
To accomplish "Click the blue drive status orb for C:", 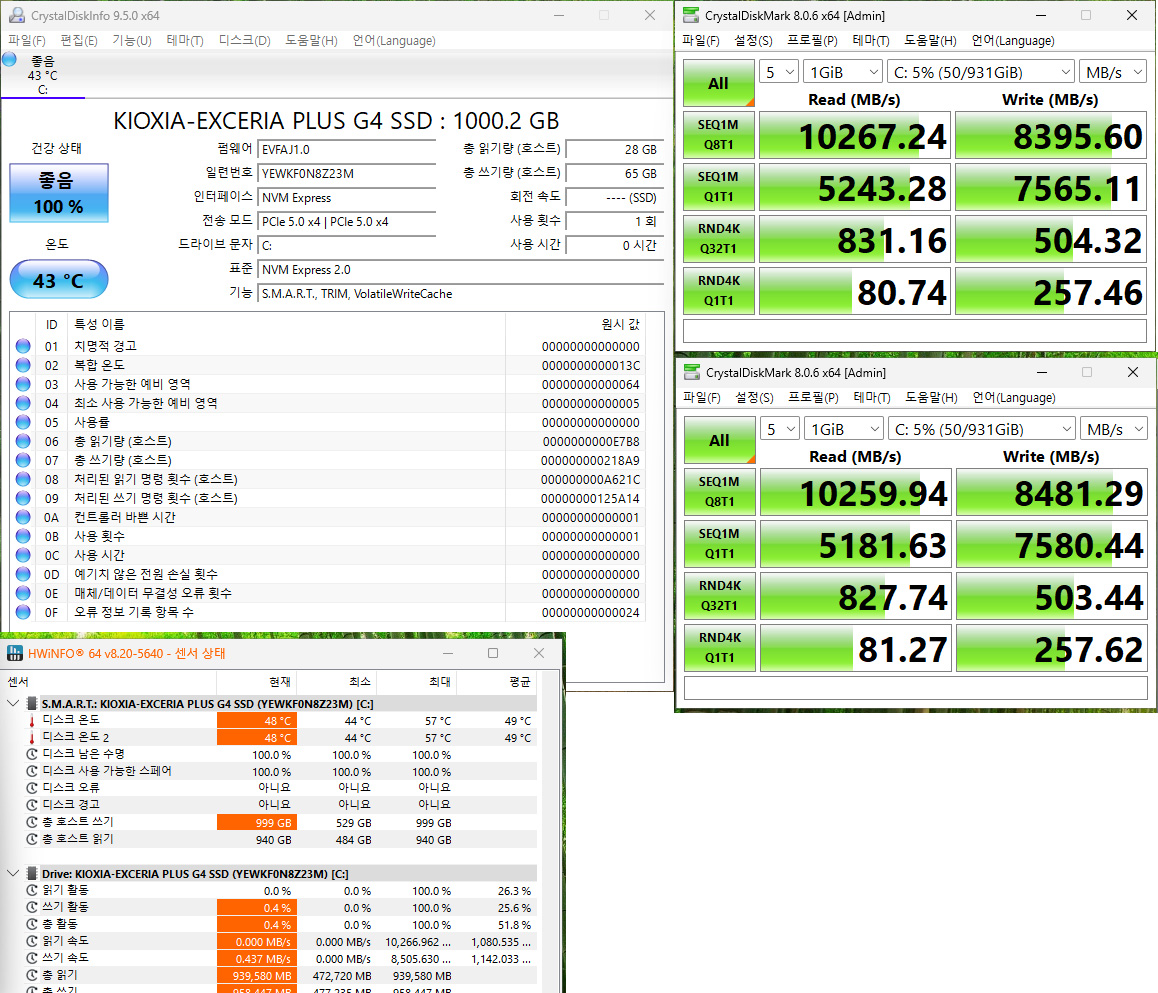I will click(x=10, y=60).
